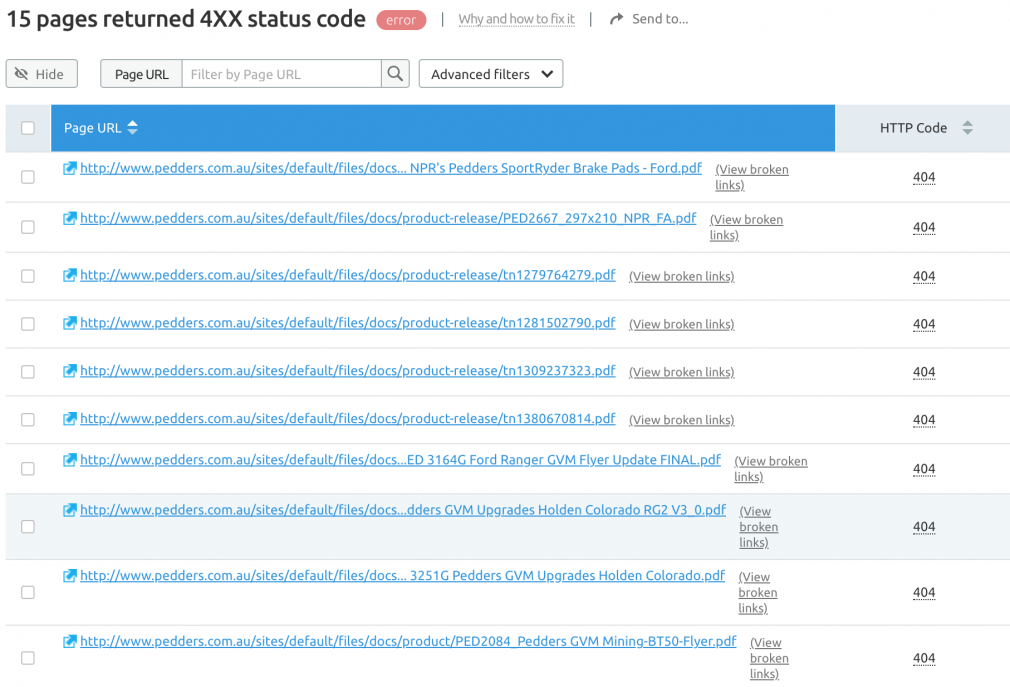1010x687 pixels.
Task: Open the tn1279764279.pdf URL
Action: (x=348, y=275)
